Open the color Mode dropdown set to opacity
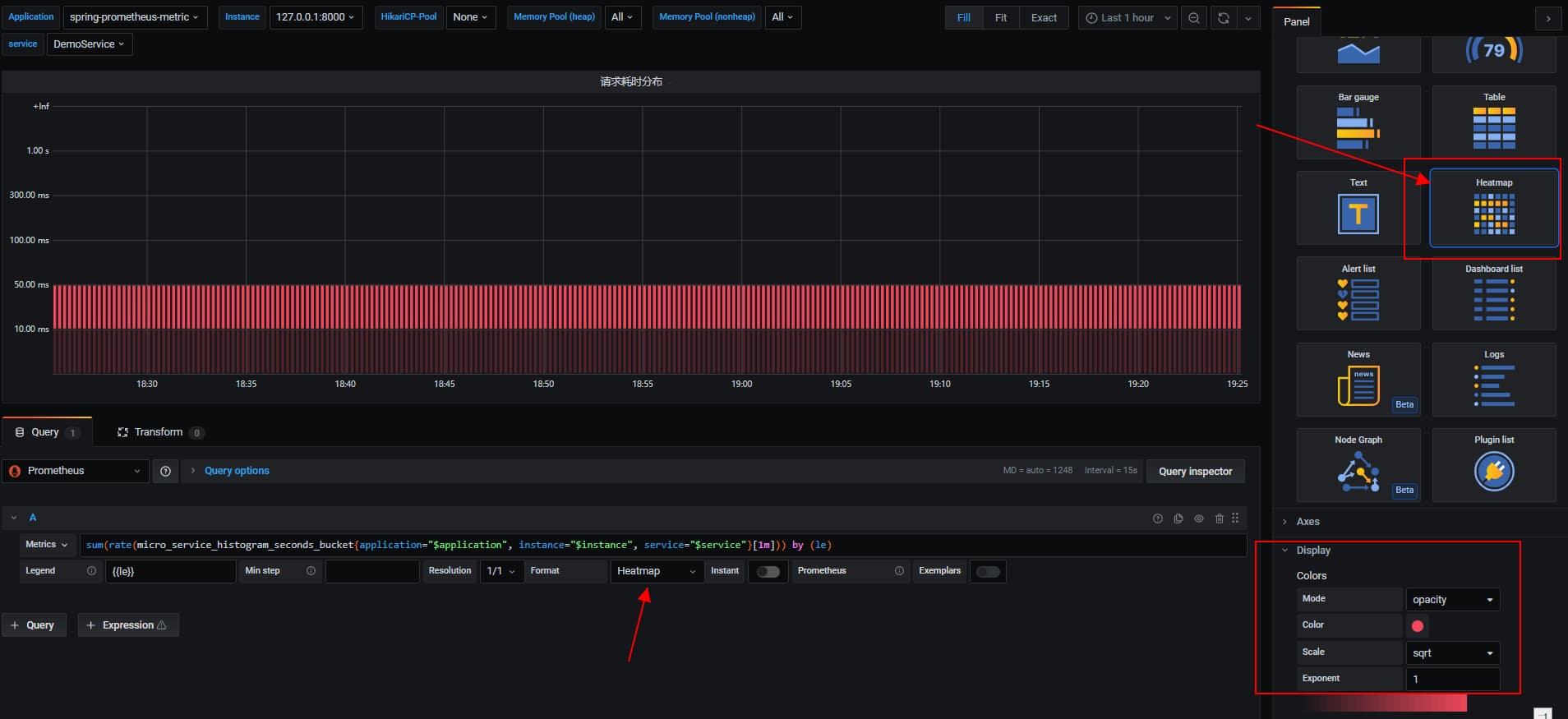This screenshot has height=719, width=1568. (x=1452, y=600)
